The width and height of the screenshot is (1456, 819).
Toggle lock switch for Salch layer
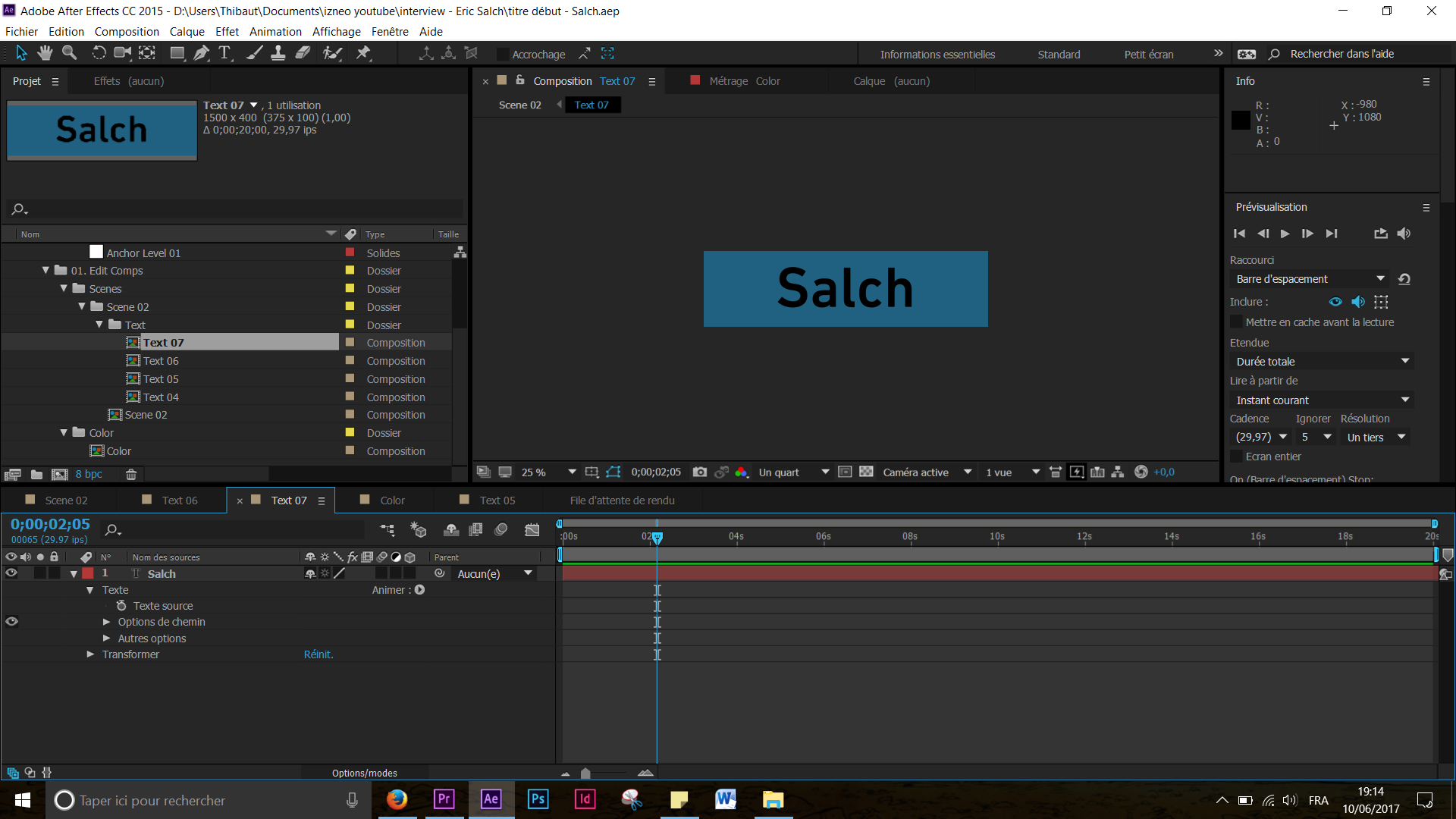tap(54, 573)
